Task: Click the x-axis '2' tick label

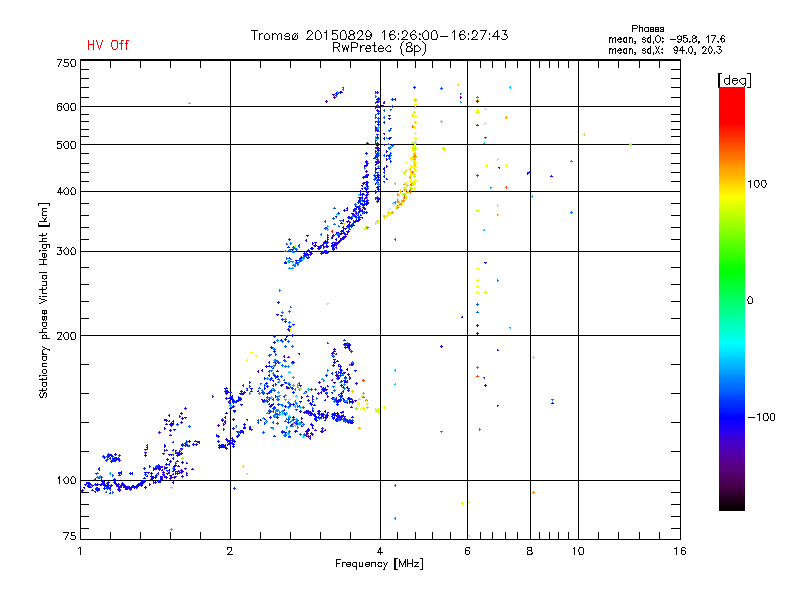Action: (230, 551)
